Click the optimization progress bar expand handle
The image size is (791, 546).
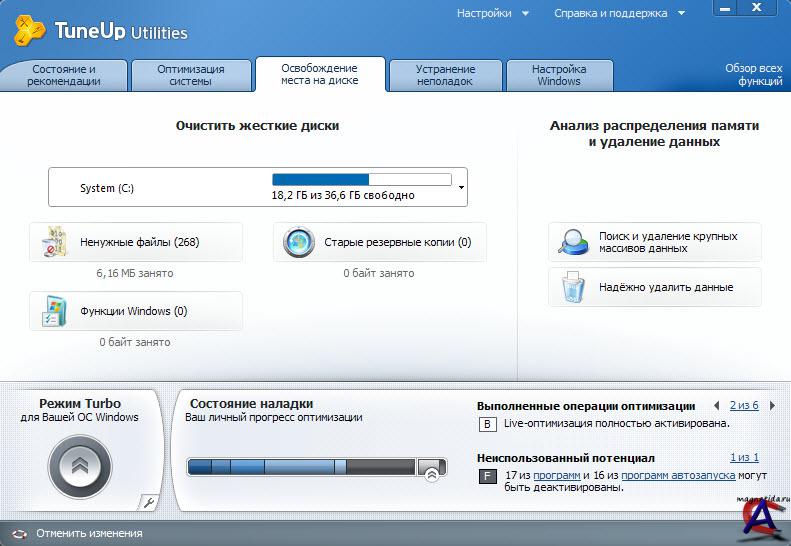(x=431, y=473)
